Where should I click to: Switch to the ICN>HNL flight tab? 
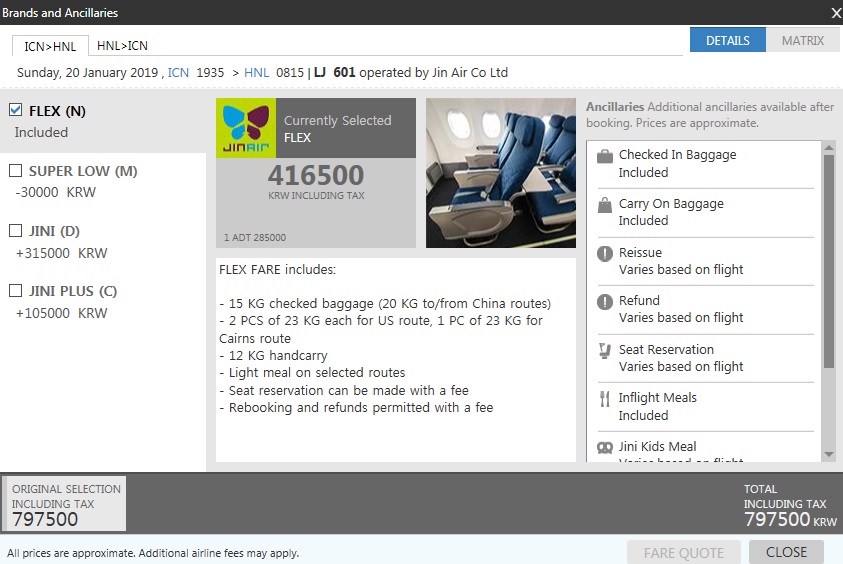(x=50, y=46)
